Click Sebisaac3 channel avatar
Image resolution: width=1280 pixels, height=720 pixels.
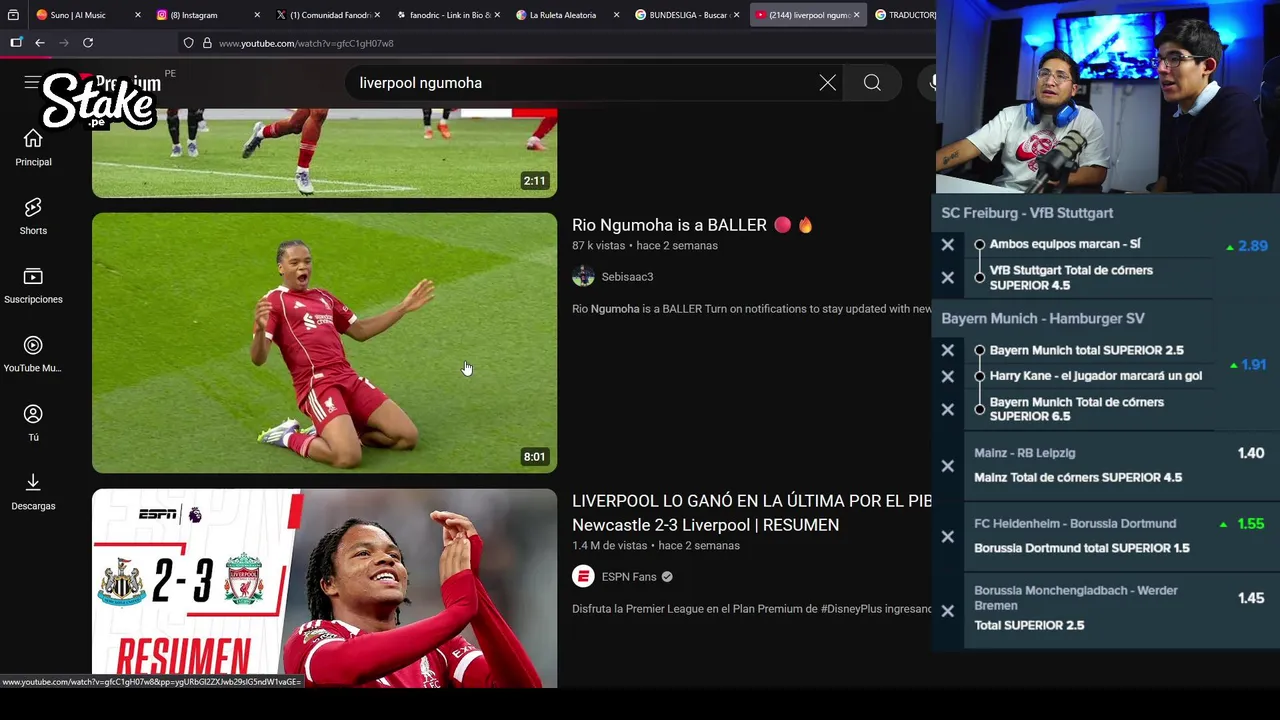[x=583, y=276]
